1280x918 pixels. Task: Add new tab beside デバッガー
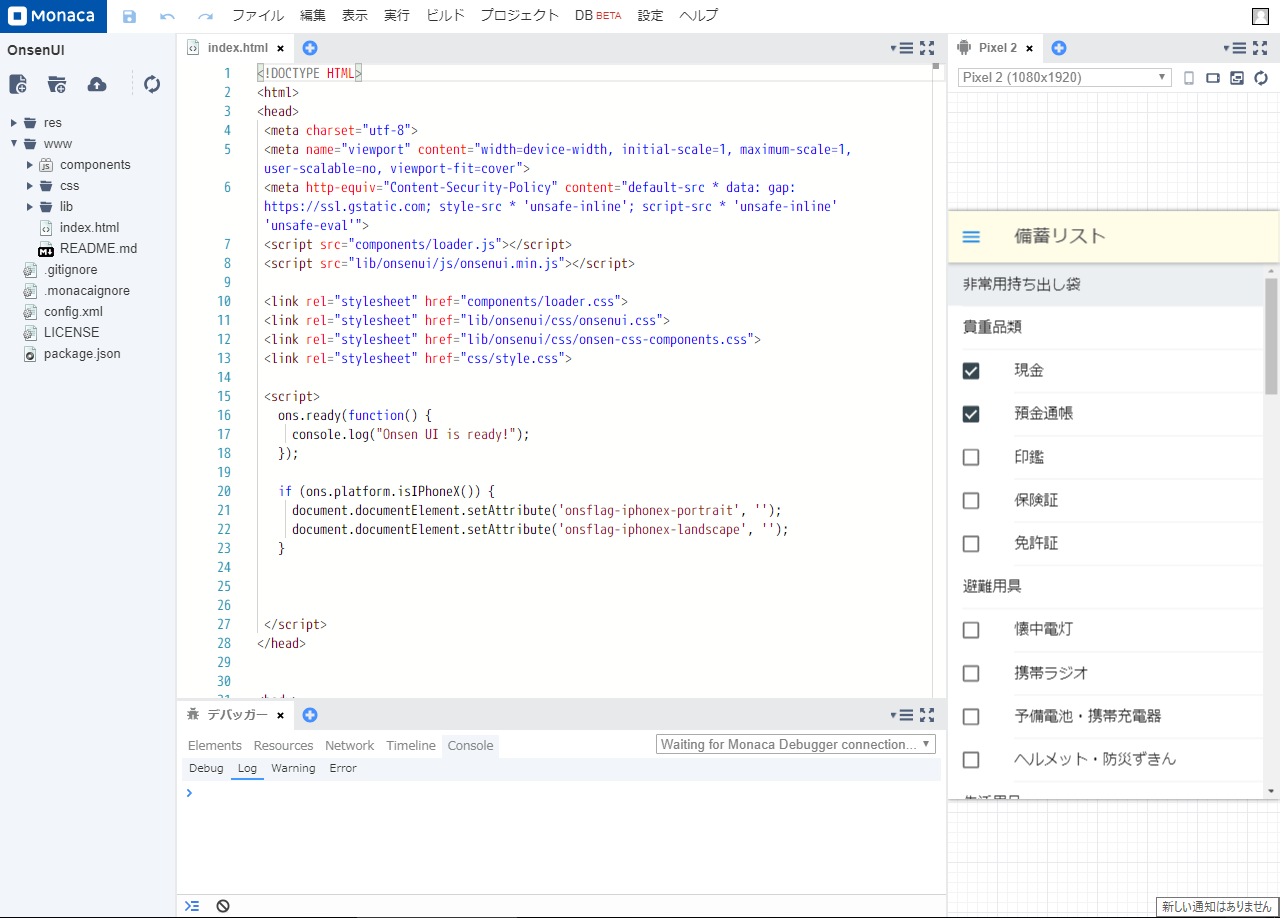(x=310, y=715)
